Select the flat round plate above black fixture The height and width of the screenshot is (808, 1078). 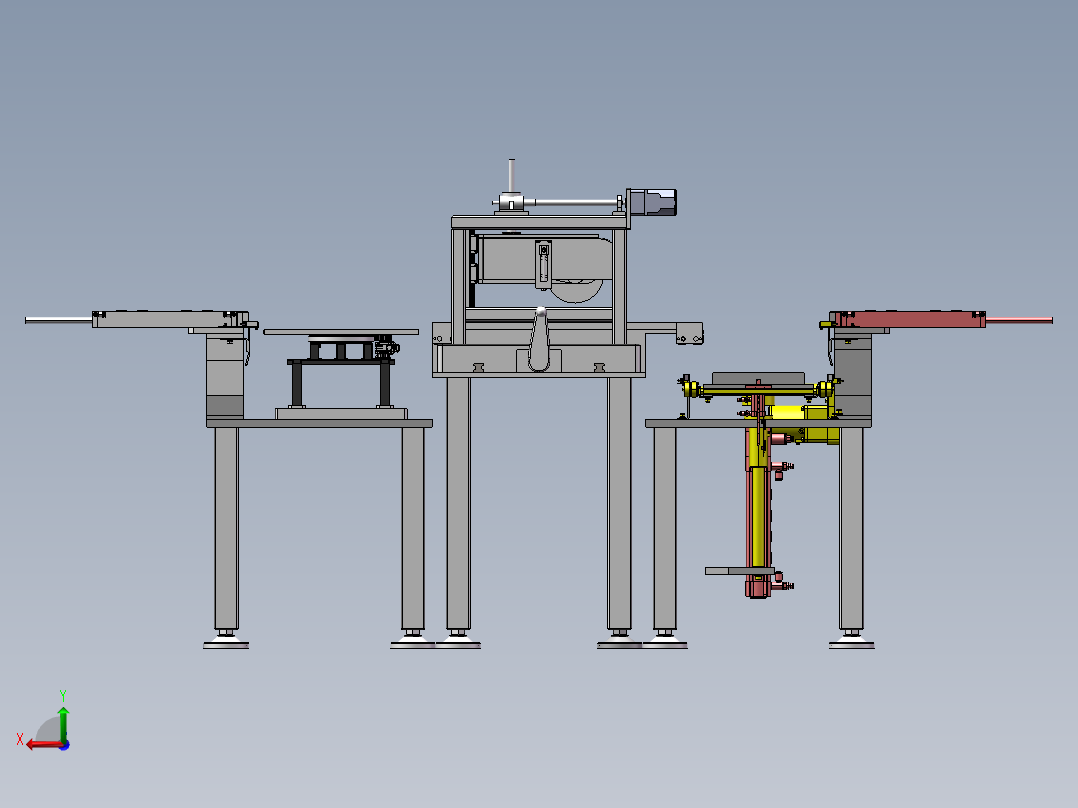point(341,332)
